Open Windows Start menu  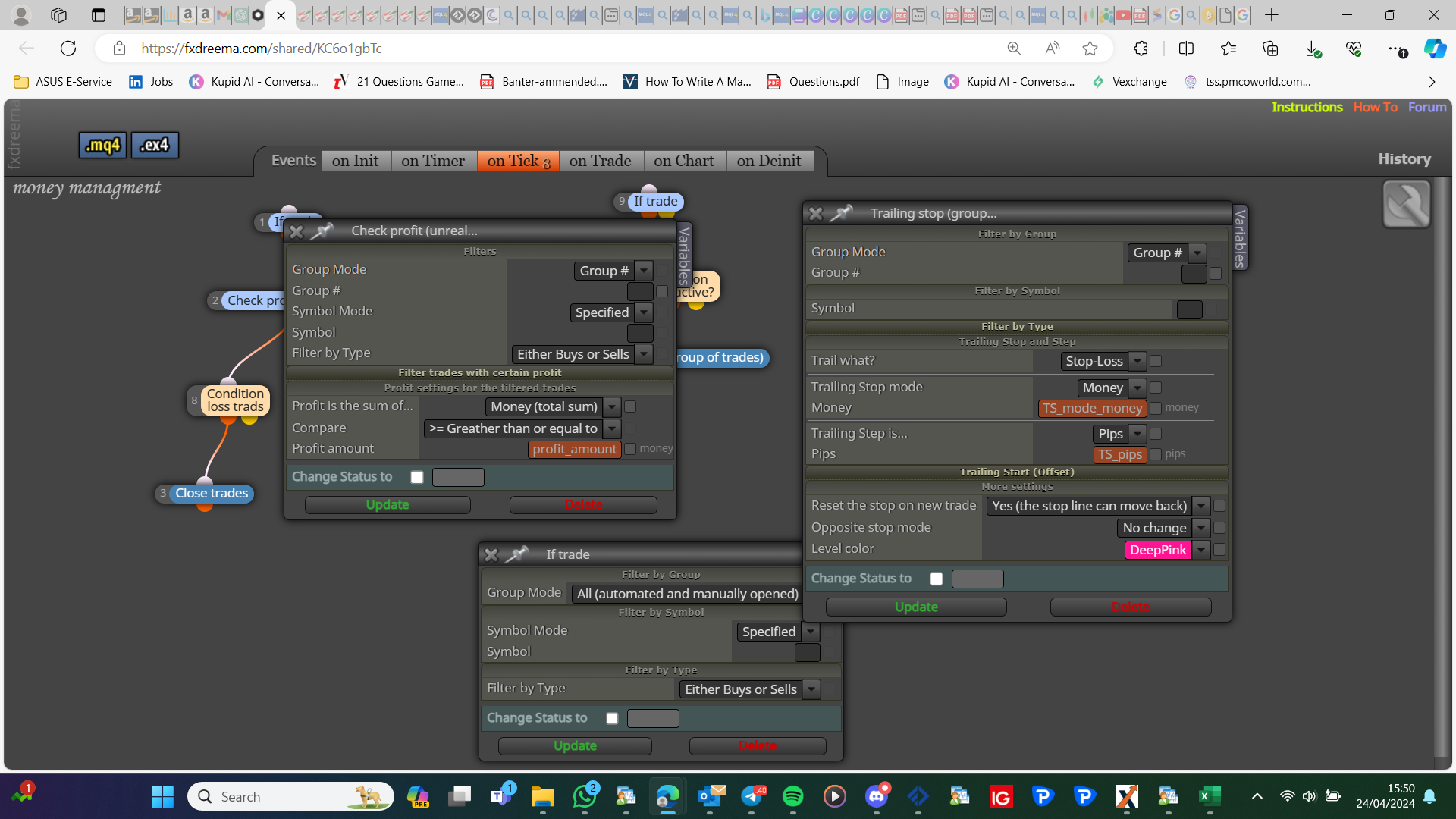[162, 796]
